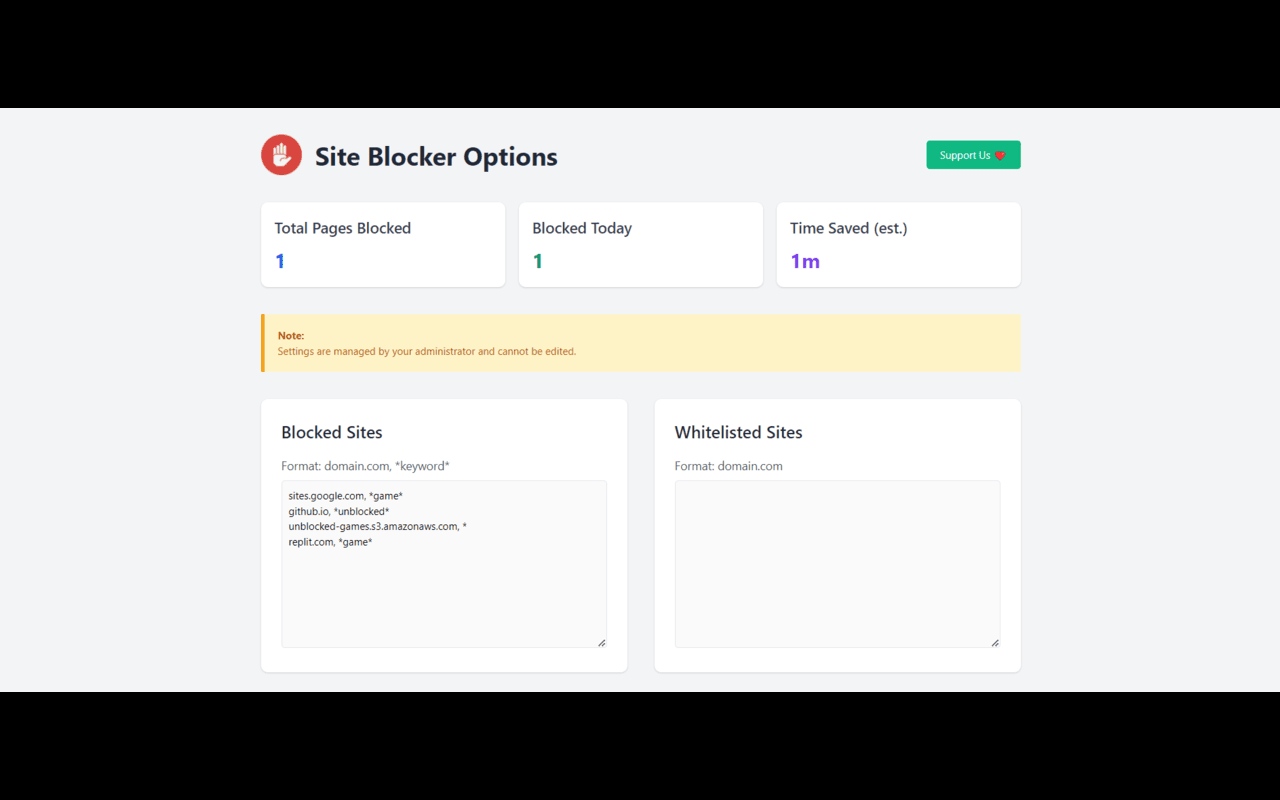Click the green '1' Blocked Today count

click(x=537, y=261)
